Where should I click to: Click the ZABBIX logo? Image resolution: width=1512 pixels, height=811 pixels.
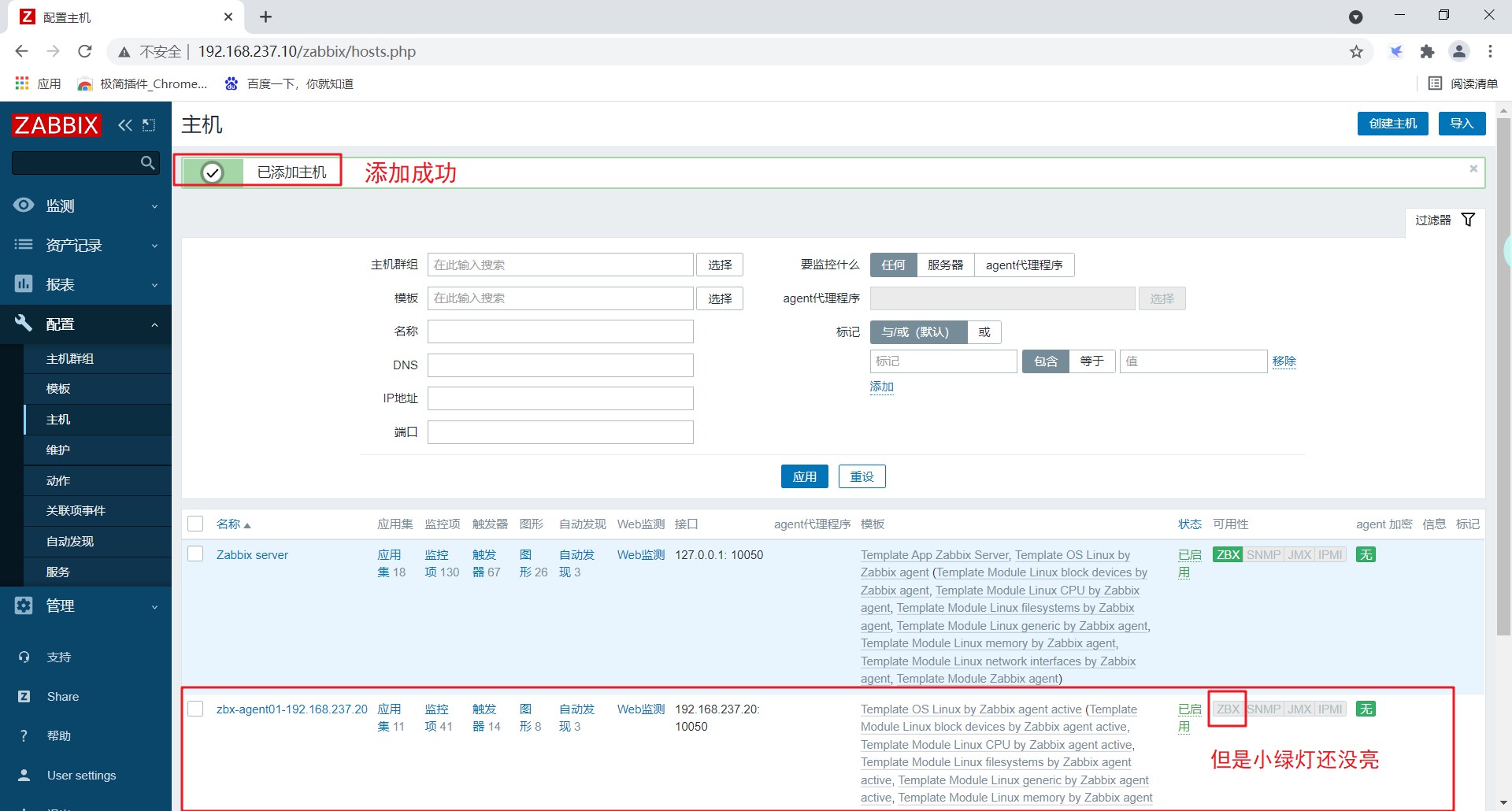click(x=56, y=125)
